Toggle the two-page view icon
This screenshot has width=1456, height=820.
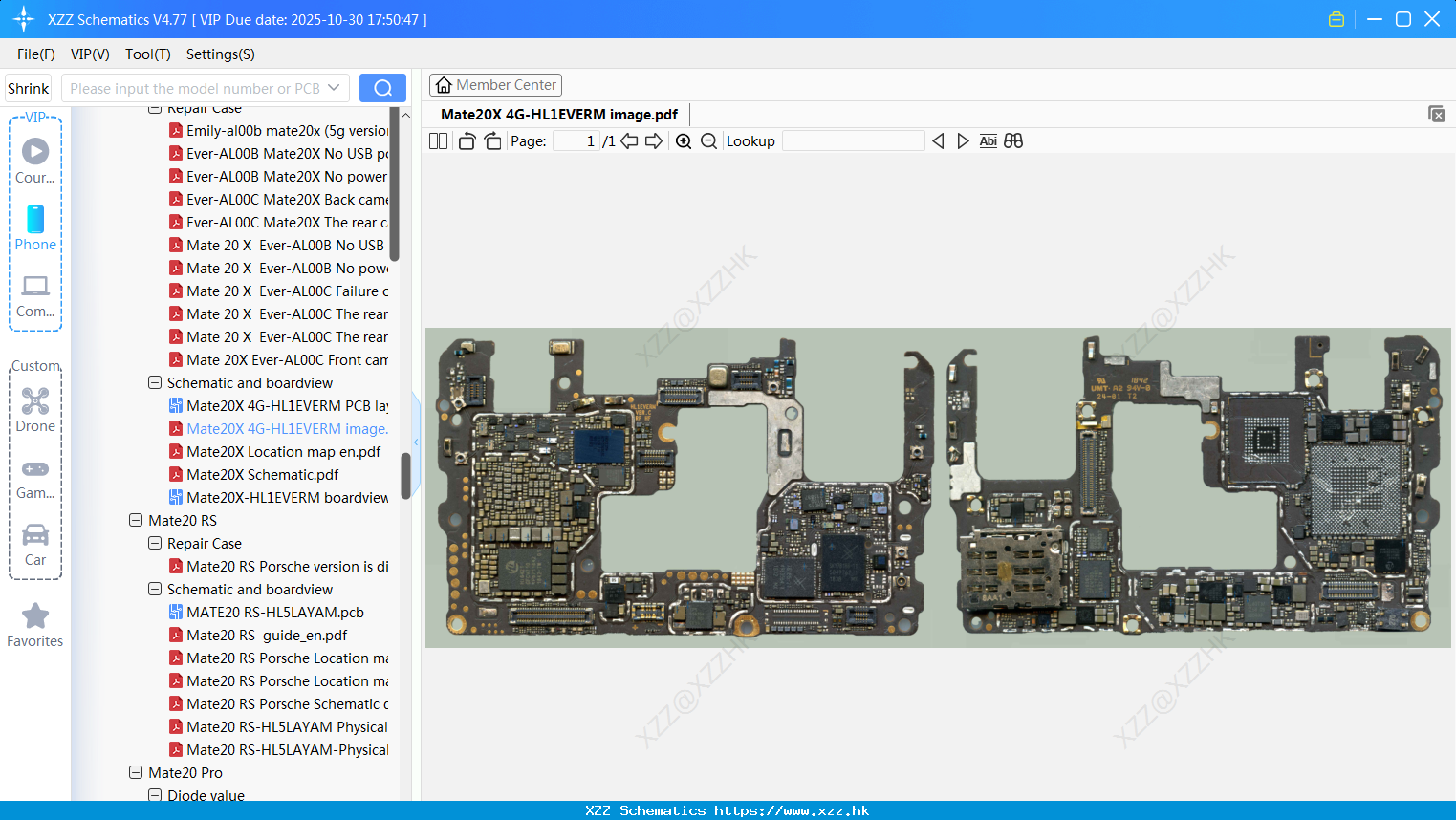point(438,141)
